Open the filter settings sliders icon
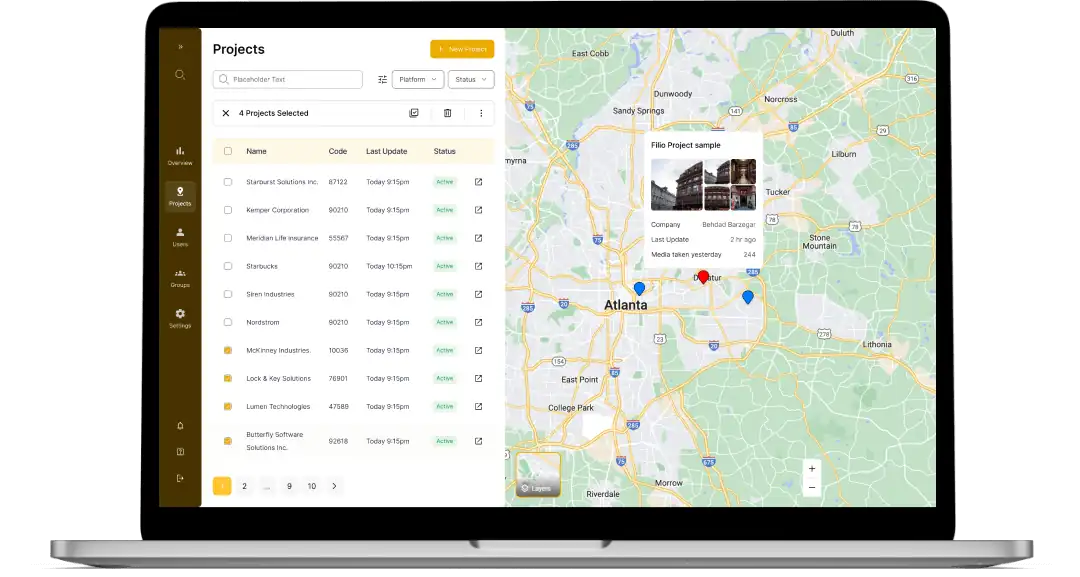 click(x=382, y=79)
